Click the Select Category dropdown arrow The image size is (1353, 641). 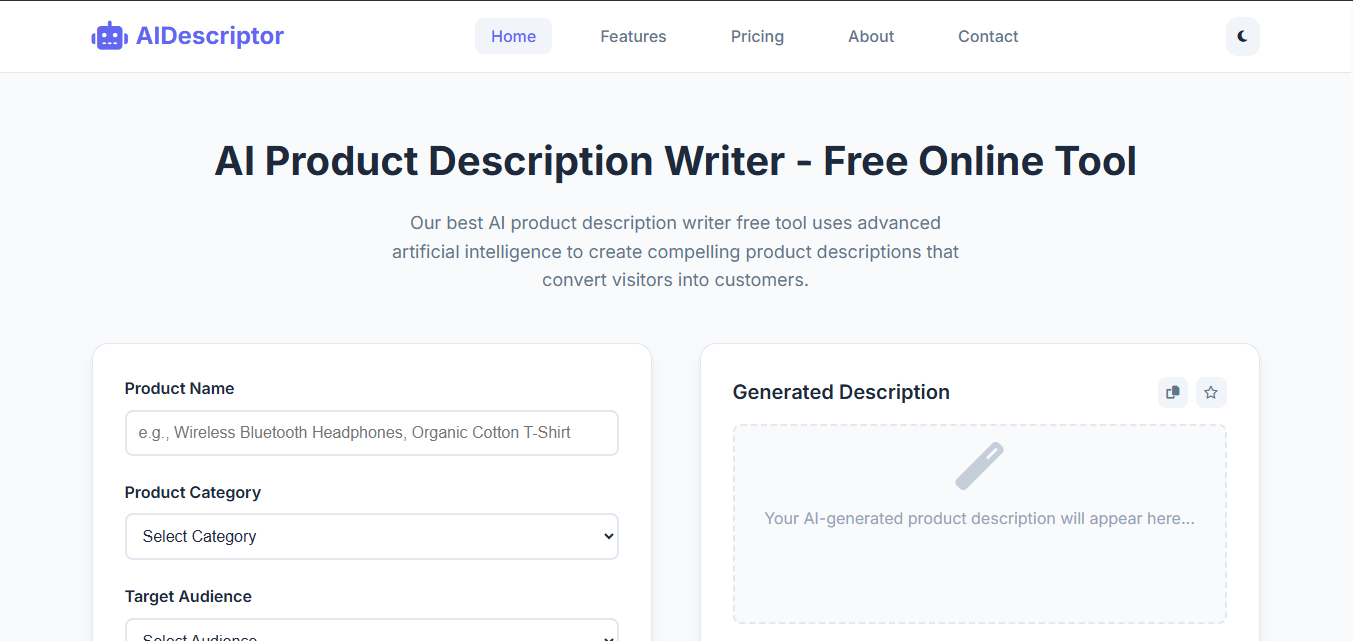(x=609, y=537)
